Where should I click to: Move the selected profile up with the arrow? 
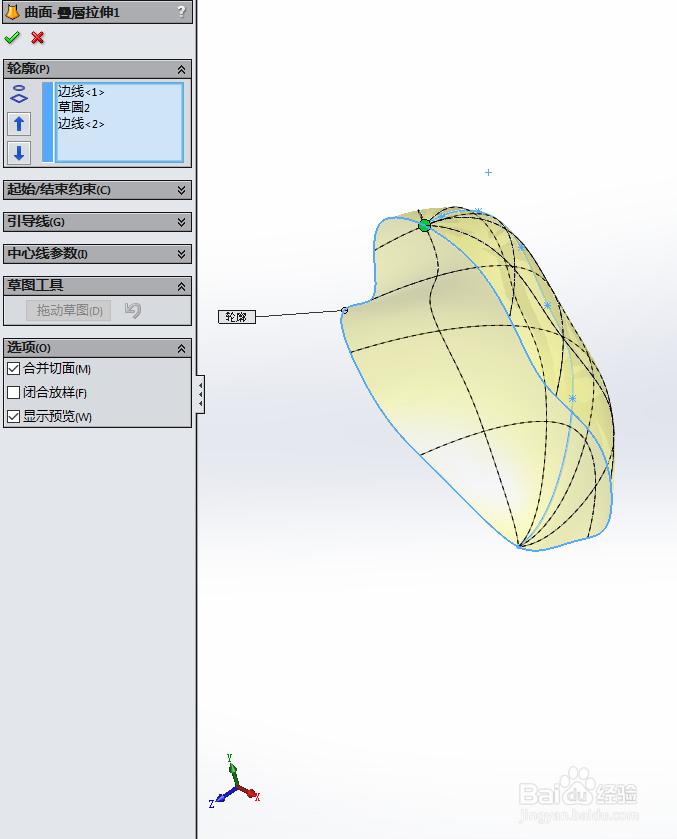(x=19, y=124)
